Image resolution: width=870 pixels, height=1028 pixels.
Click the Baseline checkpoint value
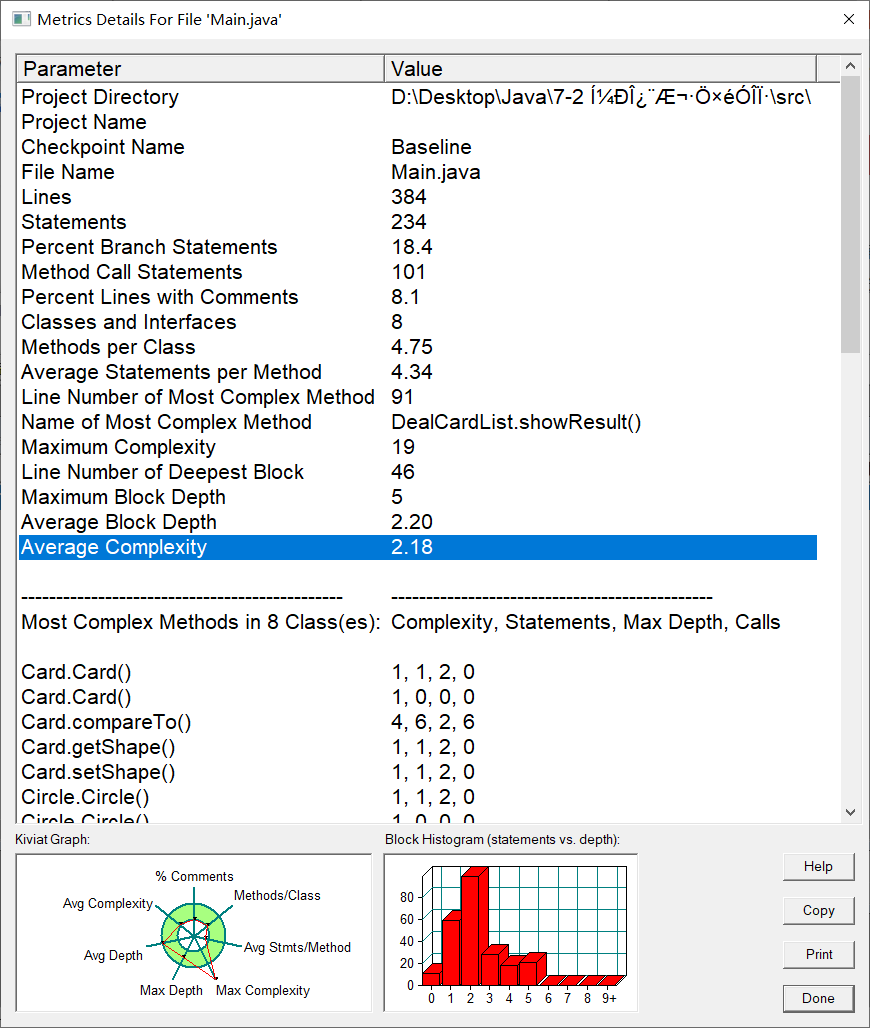click(431, 147)
